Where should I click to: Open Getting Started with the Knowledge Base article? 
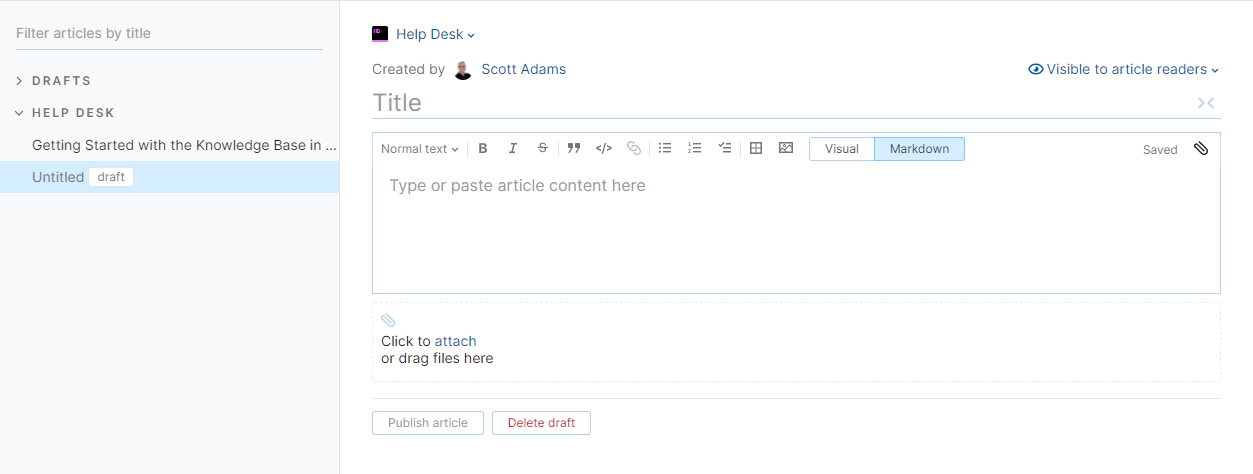[x=183, y=145]
